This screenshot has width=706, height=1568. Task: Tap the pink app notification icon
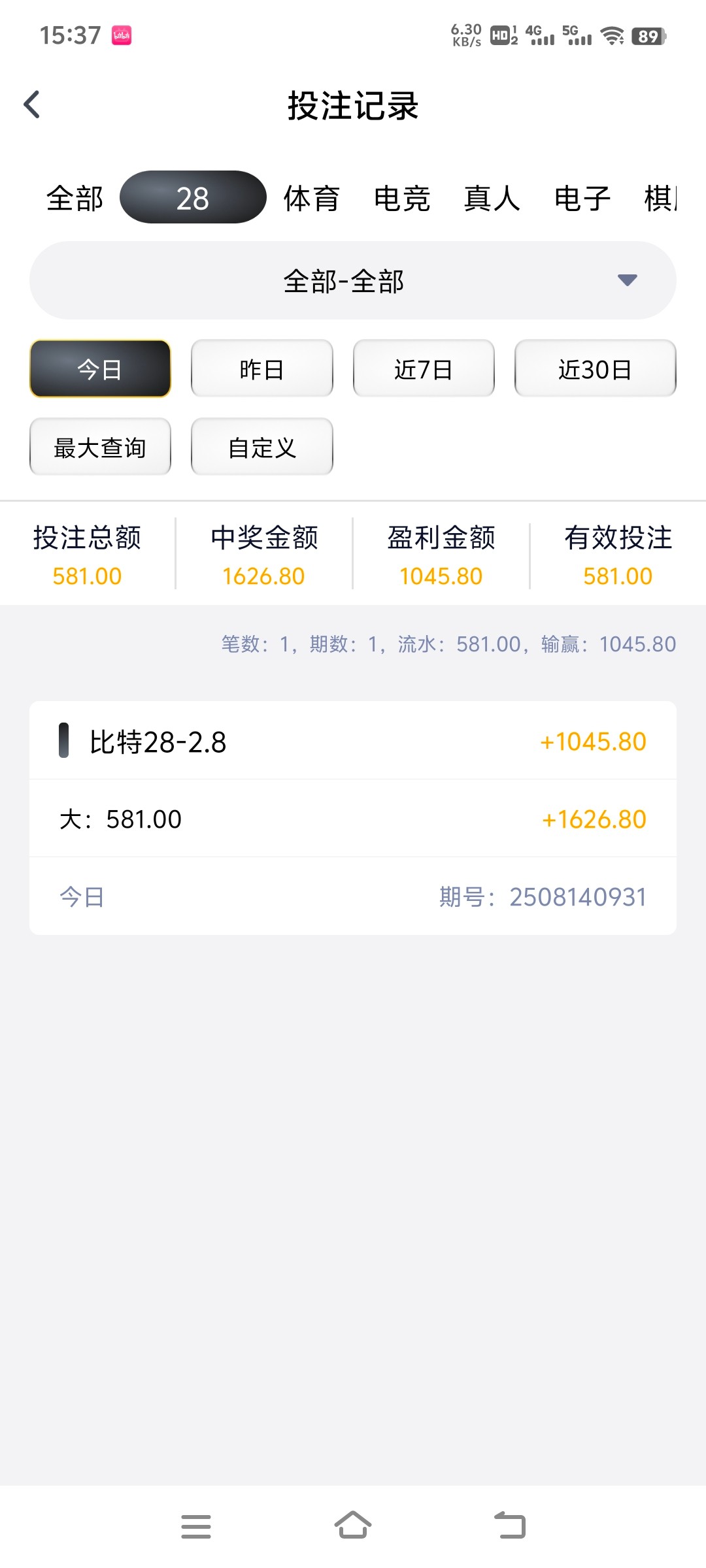point(122,35)
